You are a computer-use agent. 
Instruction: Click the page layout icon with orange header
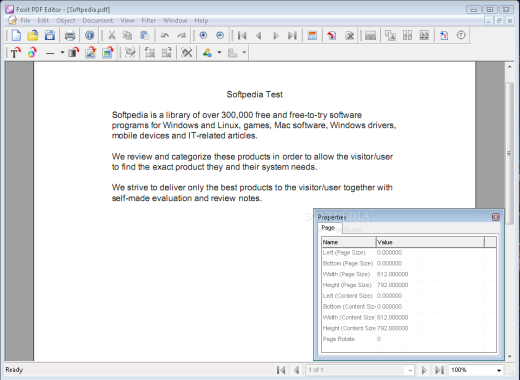click(312, 35)
